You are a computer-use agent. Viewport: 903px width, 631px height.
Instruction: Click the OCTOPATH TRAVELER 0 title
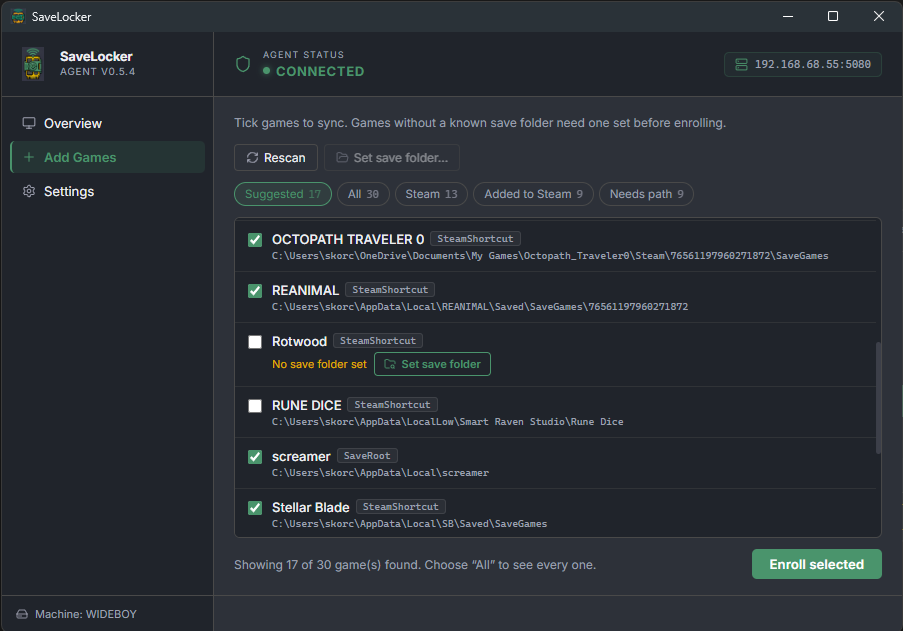(348, 240)
